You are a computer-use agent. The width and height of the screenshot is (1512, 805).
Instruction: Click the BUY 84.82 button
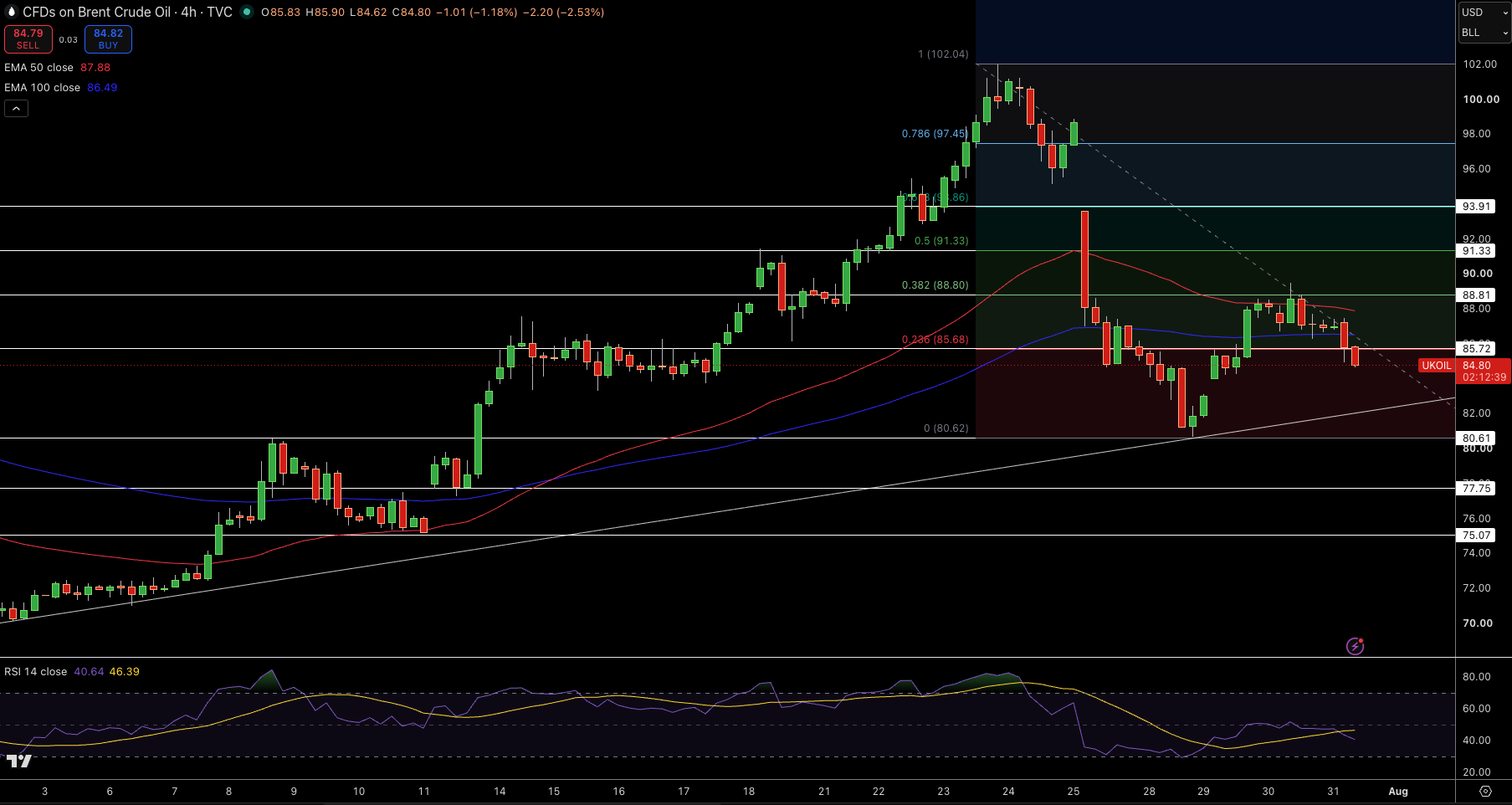108,39
